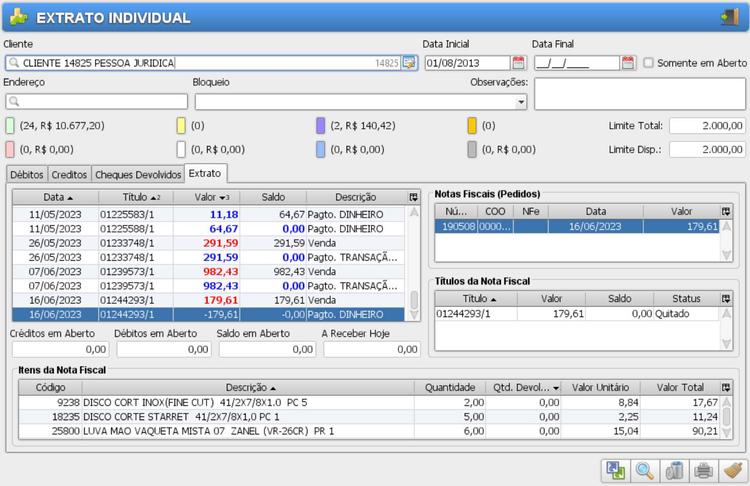Viewport: 750px width, 486px height.
Task: Click the purple status swatch (2, R$ 140,42)
Action: tap(321, 126)
